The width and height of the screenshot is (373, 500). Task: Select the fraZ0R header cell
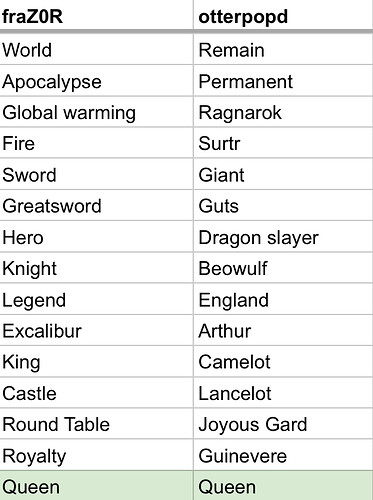pos(96,15)
